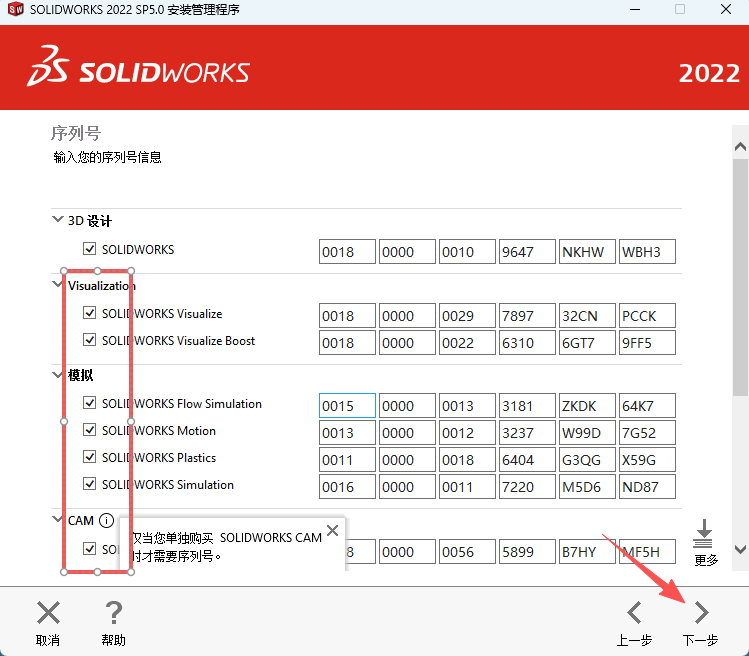
Task: Click the More download arrow icon
Action: click(x=704, y=534)
